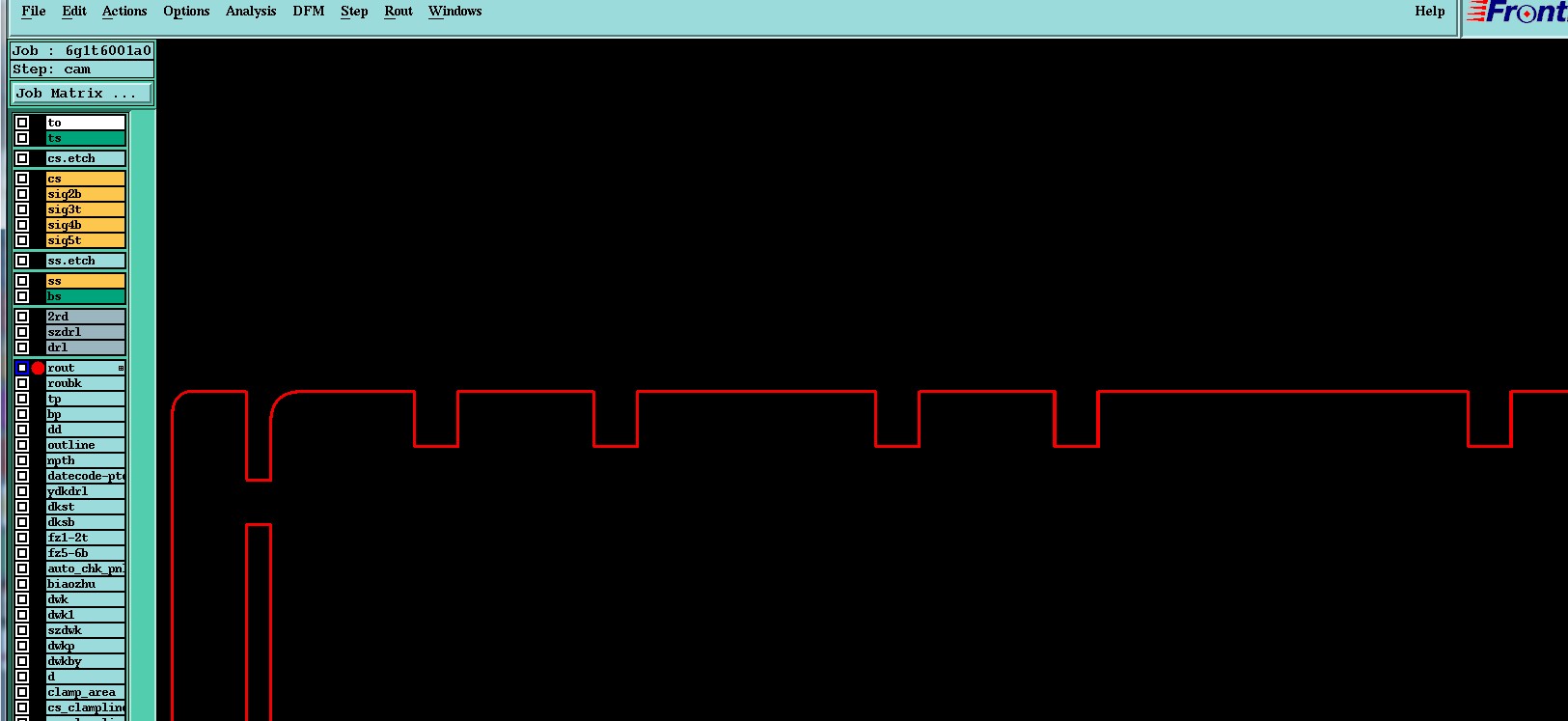Select the 2rd layer name
Screen dimensions: 1568x721
pyautogui.click(x=86, y=317)
